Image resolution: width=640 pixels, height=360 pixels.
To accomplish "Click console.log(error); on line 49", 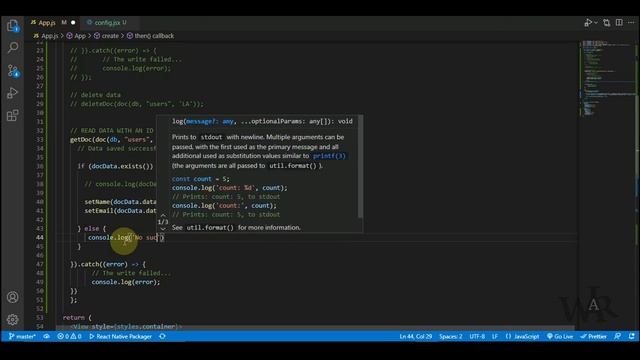I will point(126,282).
